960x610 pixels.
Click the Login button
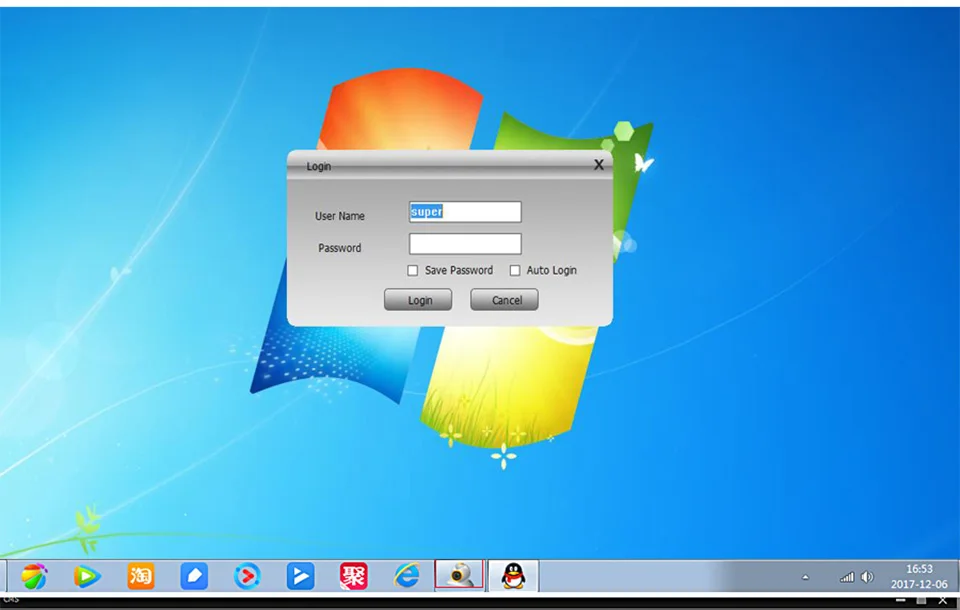tap(418, 300)
